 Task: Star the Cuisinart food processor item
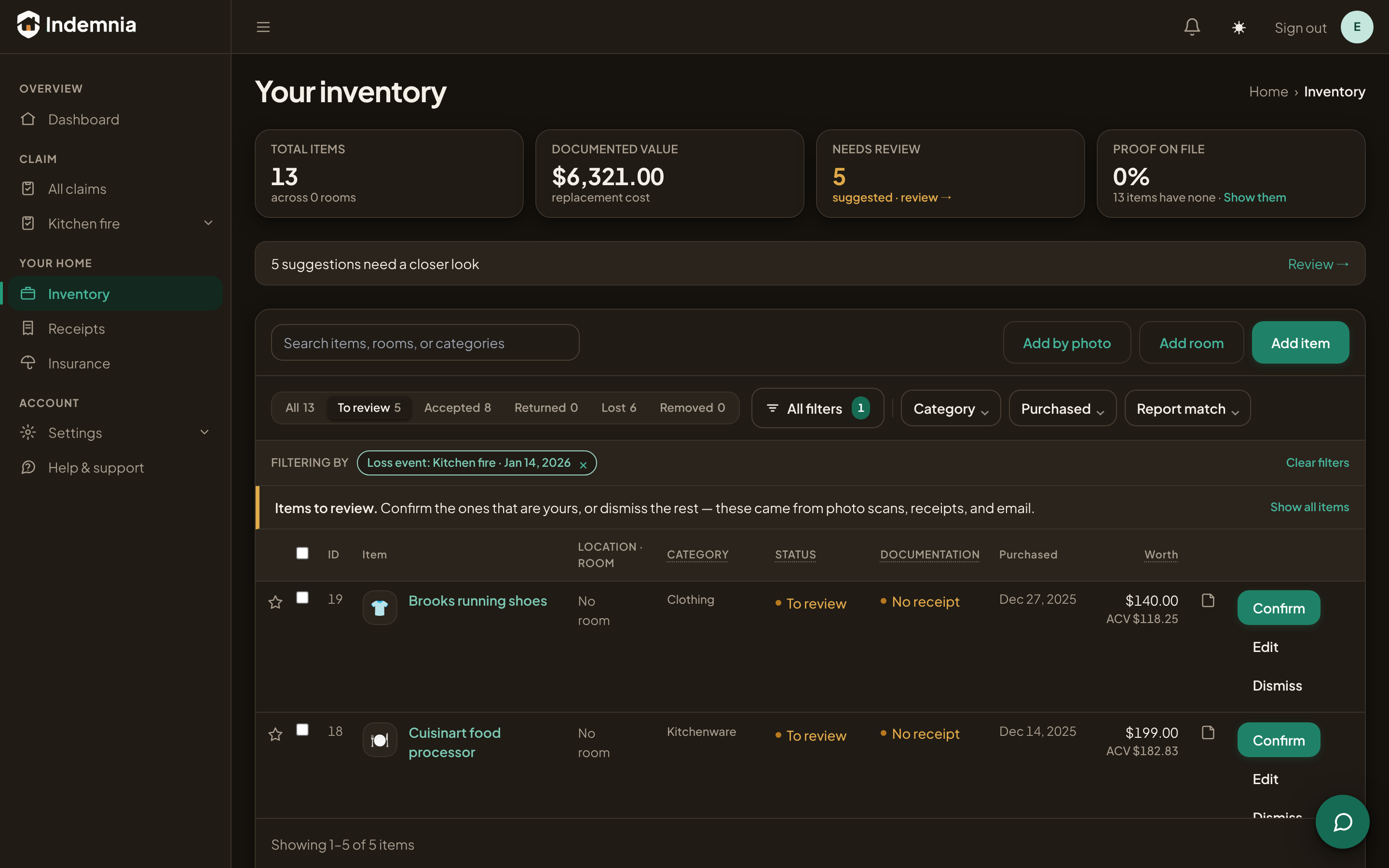(275, 733)
